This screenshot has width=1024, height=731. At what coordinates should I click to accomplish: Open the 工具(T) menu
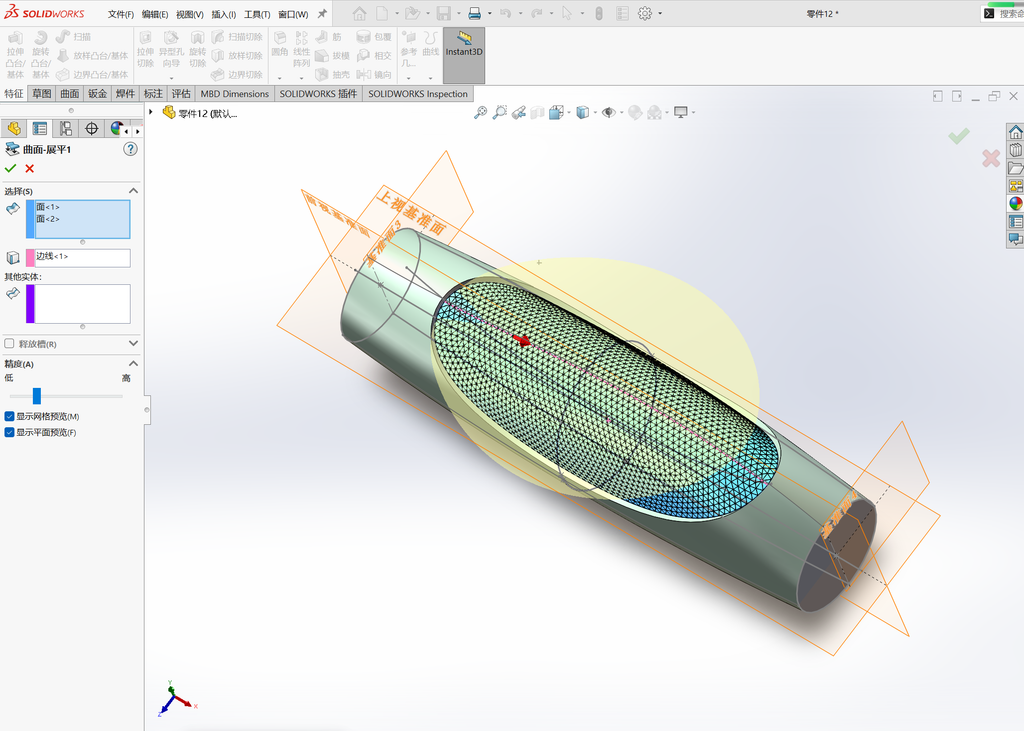click(x=257, y=14)
